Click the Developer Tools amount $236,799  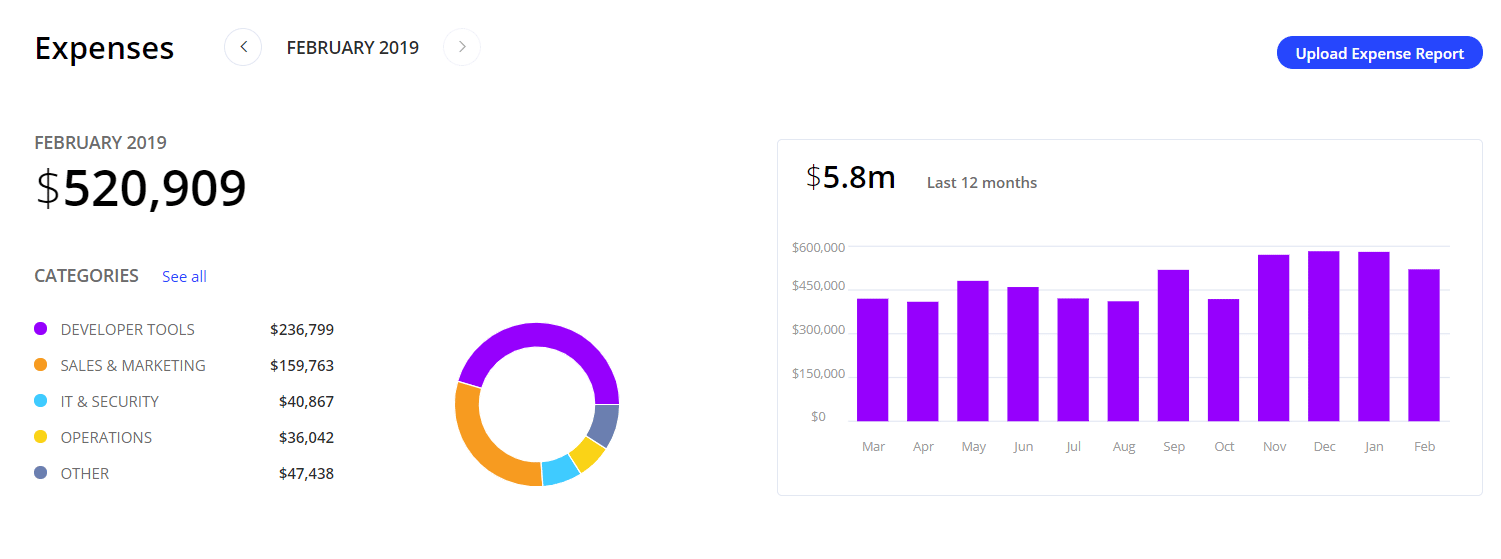click(302, 329)
